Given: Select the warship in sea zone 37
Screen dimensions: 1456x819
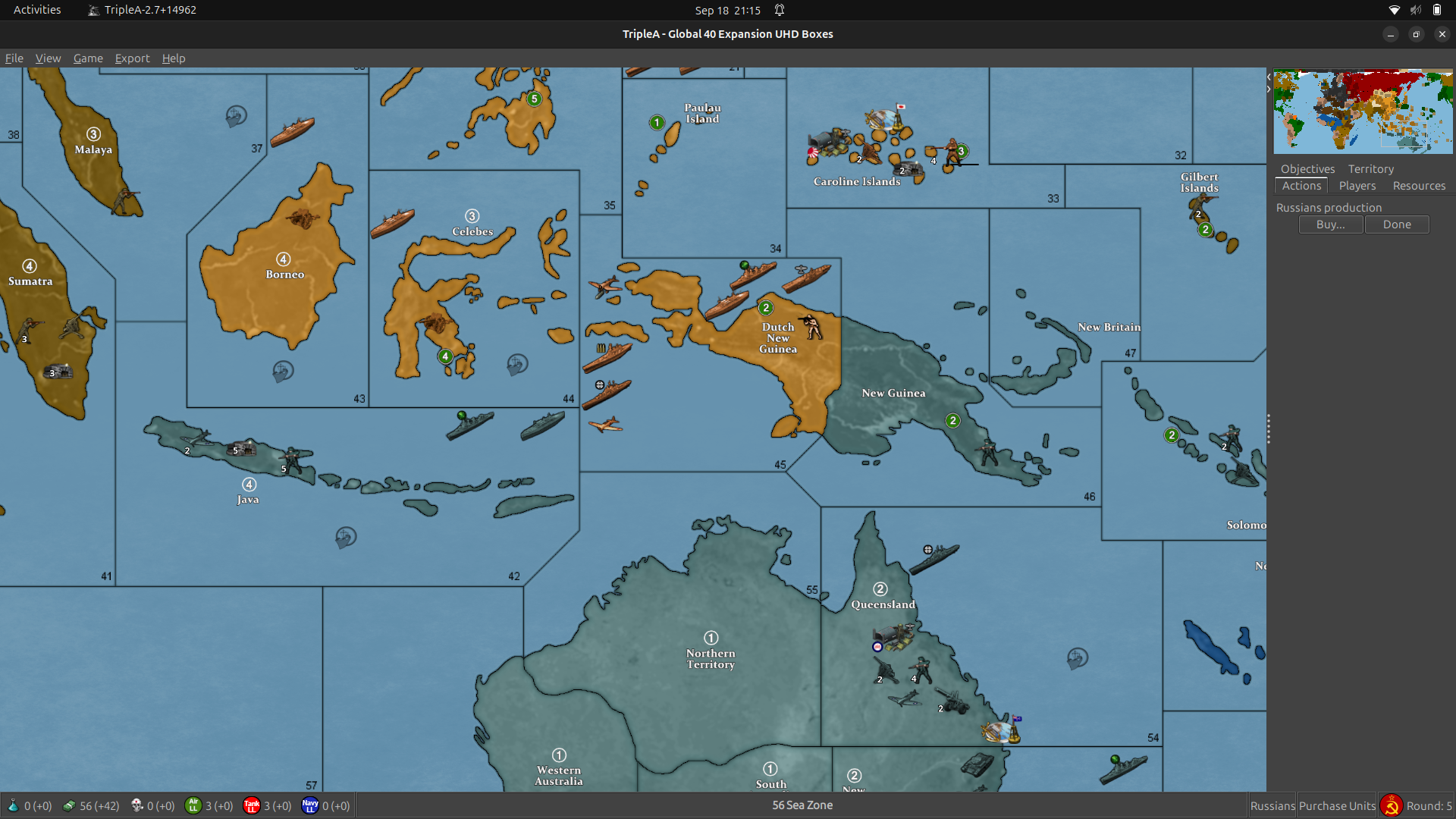Looking at the screenshot, I should click(292, 132).
